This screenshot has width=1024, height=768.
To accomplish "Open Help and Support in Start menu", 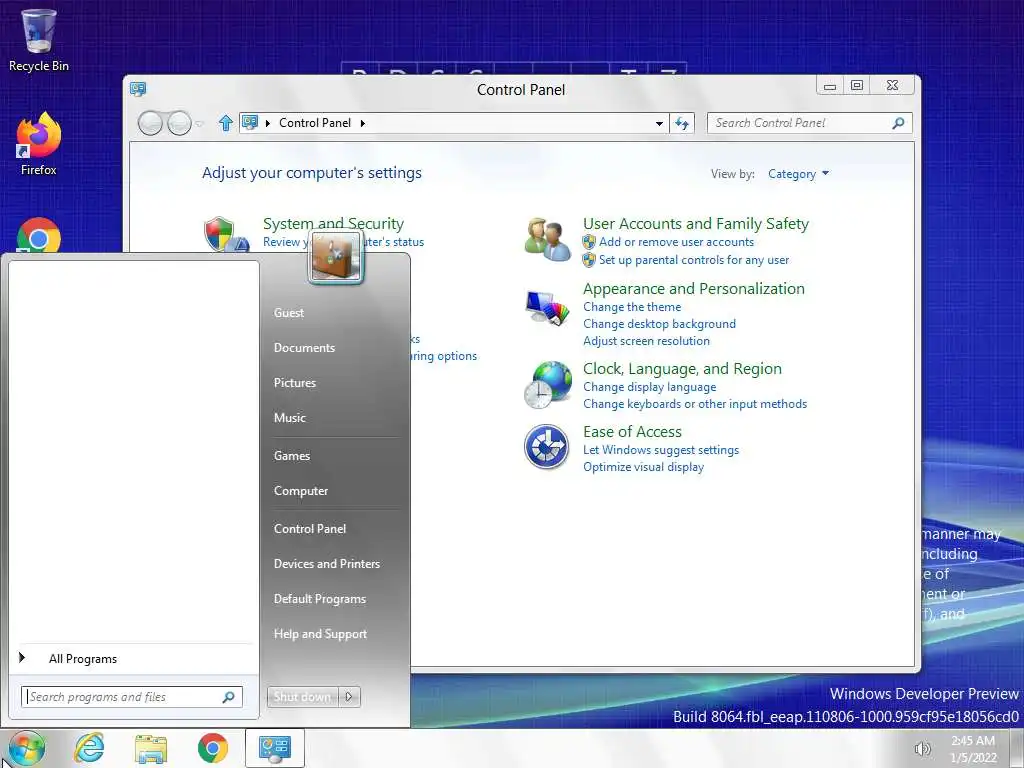I will click(320, 634).
